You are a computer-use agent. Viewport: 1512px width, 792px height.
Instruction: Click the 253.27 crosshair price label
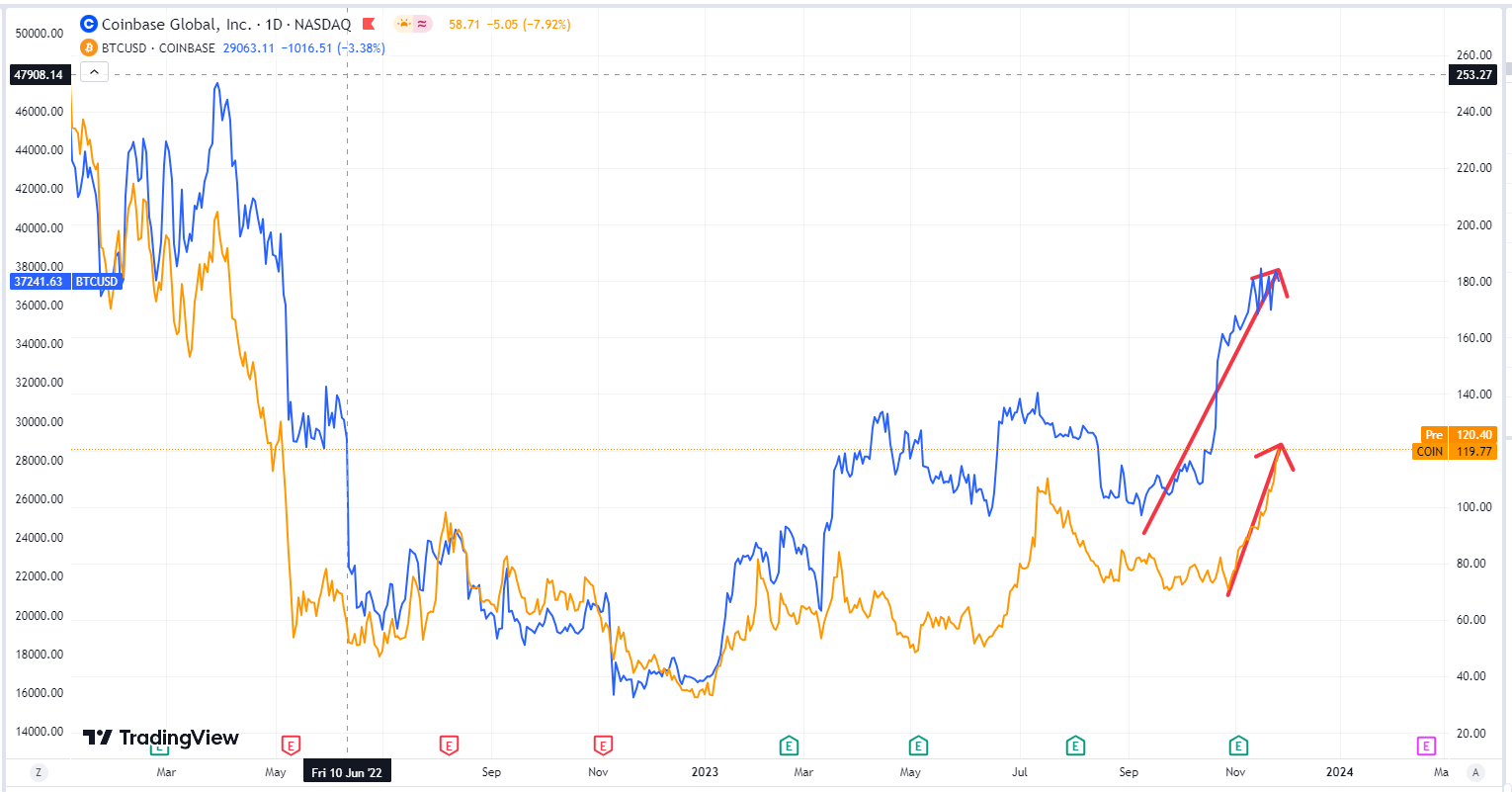tap(1472, 74)
